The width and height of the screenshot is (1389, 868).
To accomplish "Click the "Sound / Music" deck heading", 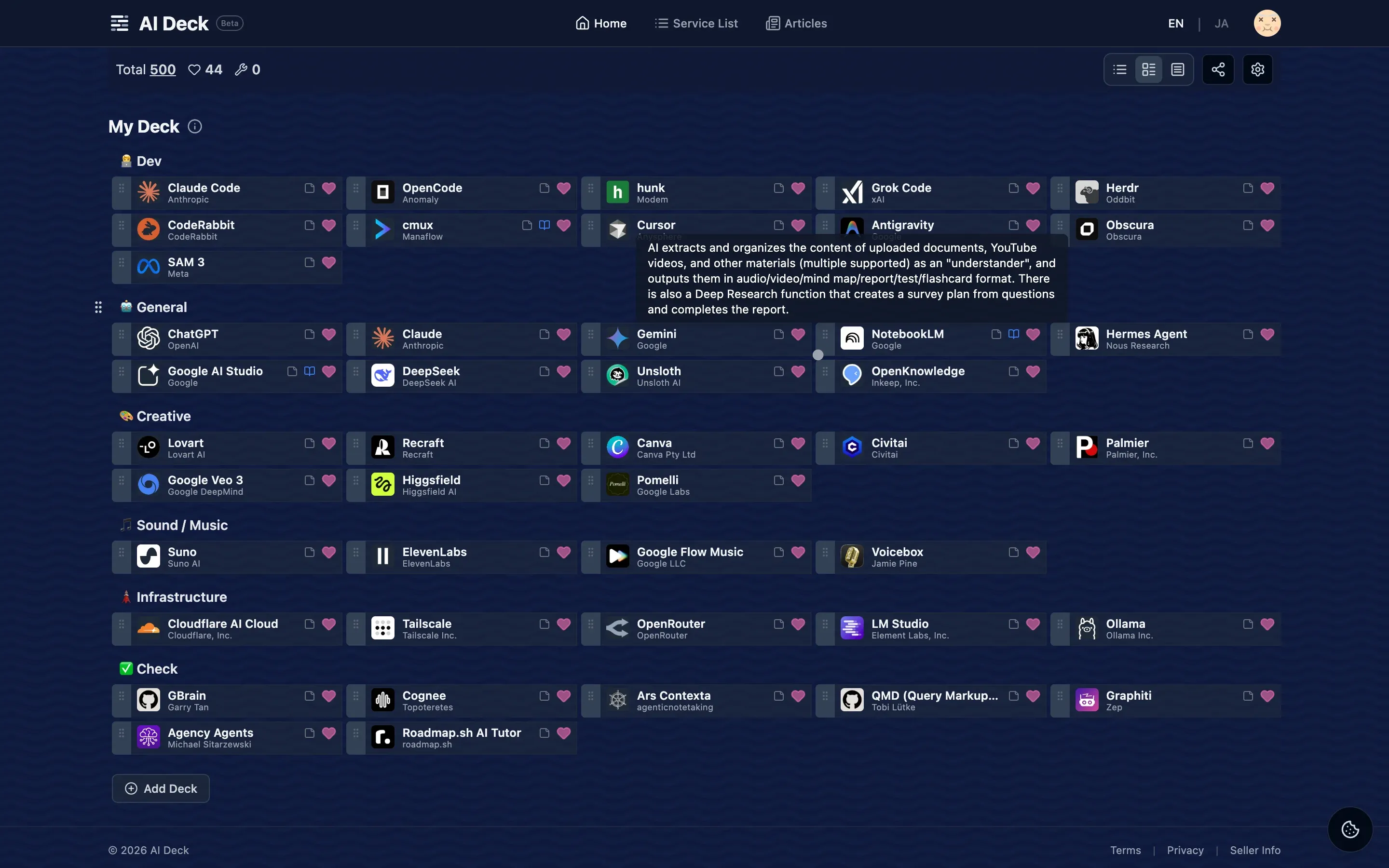I will click(182, 525).
